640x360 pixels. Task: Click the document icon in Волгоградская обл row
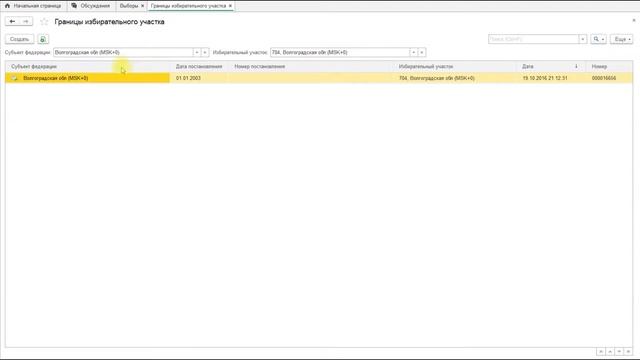point(14,78)
